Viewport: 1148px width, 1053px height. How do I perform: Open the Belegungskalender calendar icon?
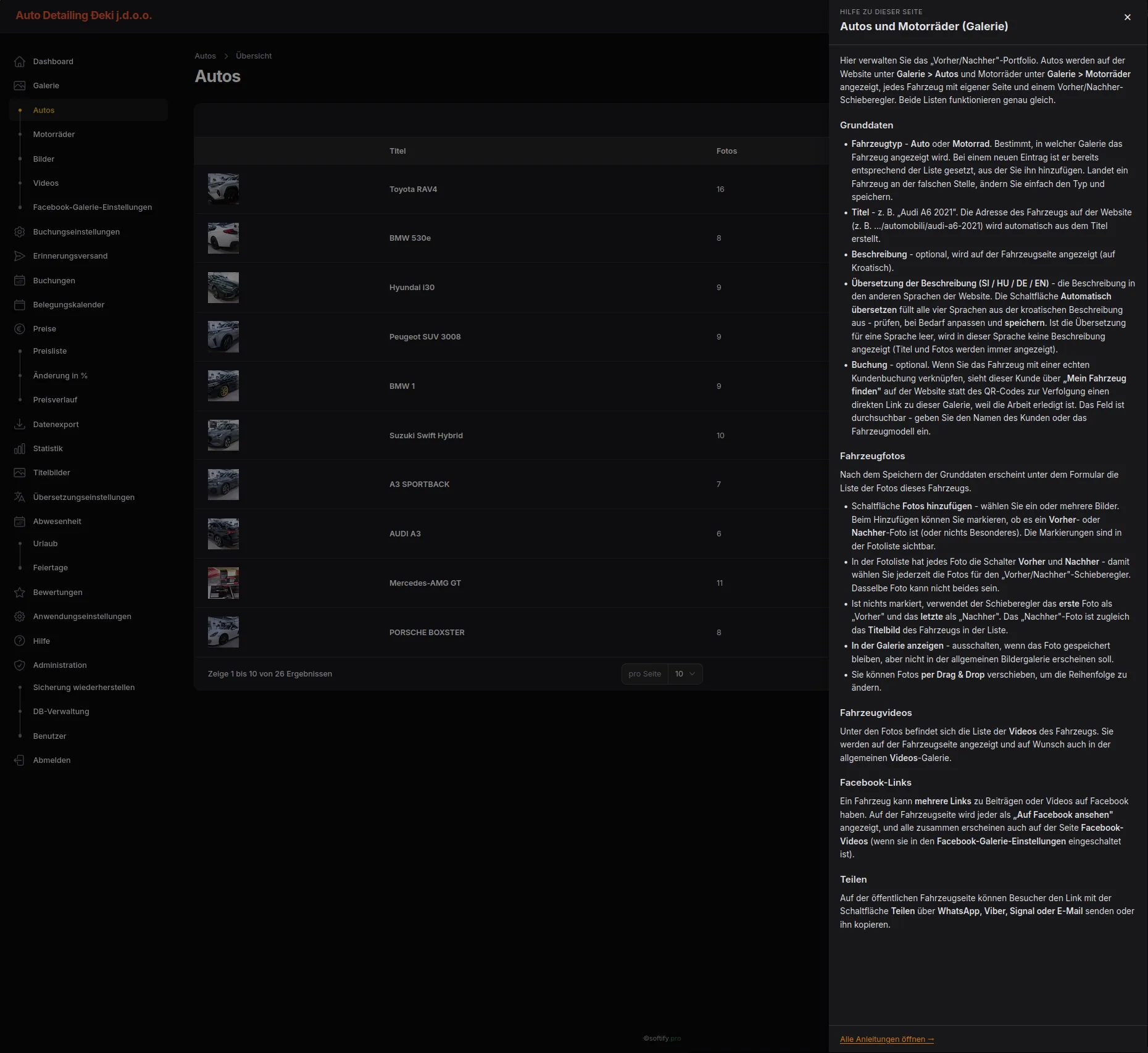[20, 305]
